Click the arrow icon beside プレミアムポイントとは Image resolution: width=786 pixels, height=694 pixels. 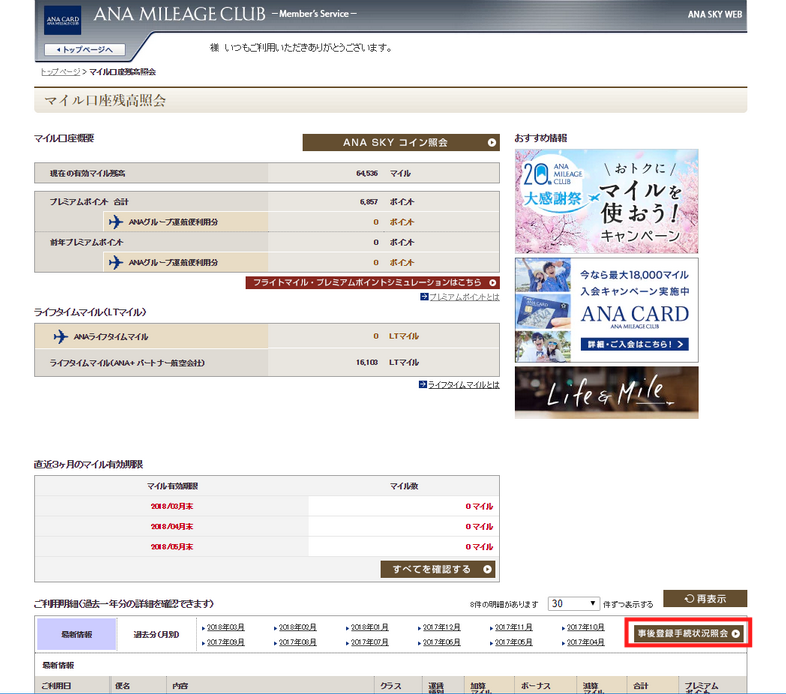[x=424, y=297]
